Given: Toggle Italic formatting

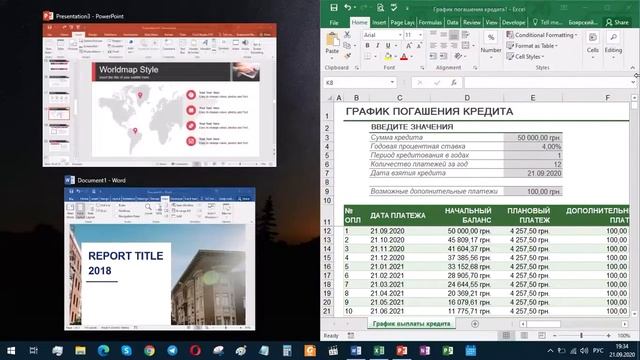Looking at the screenshot, I should tap(378, 45).
